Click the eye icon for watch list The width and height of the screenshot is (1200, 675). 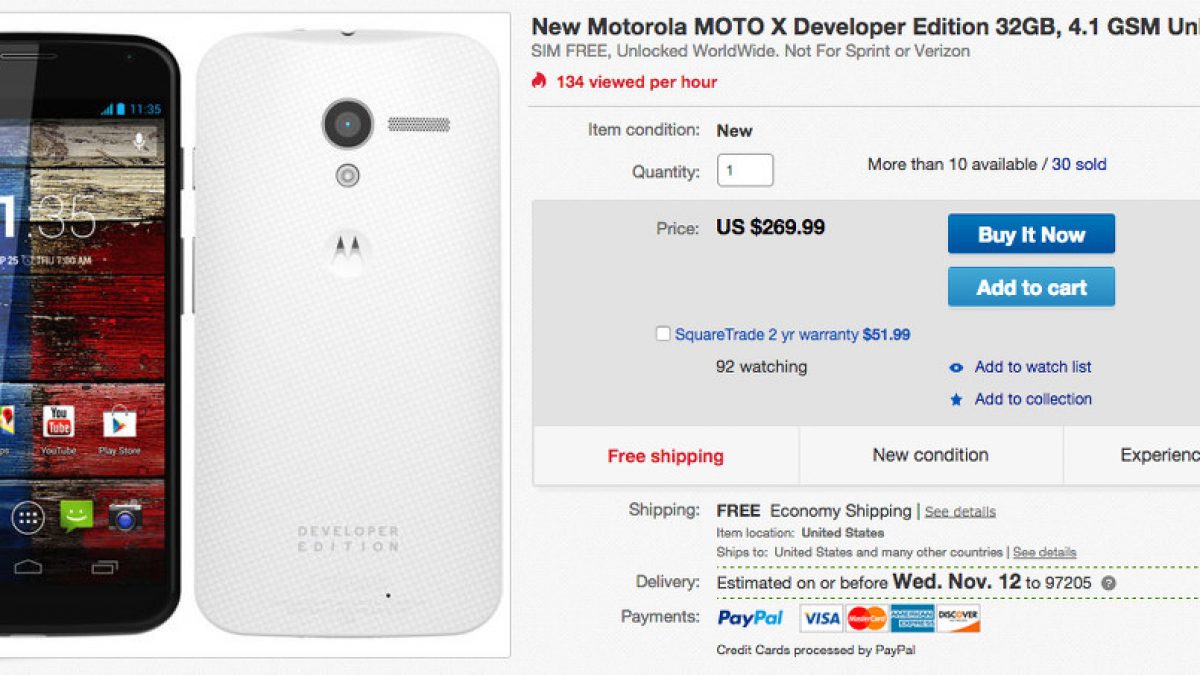(956, 368)
